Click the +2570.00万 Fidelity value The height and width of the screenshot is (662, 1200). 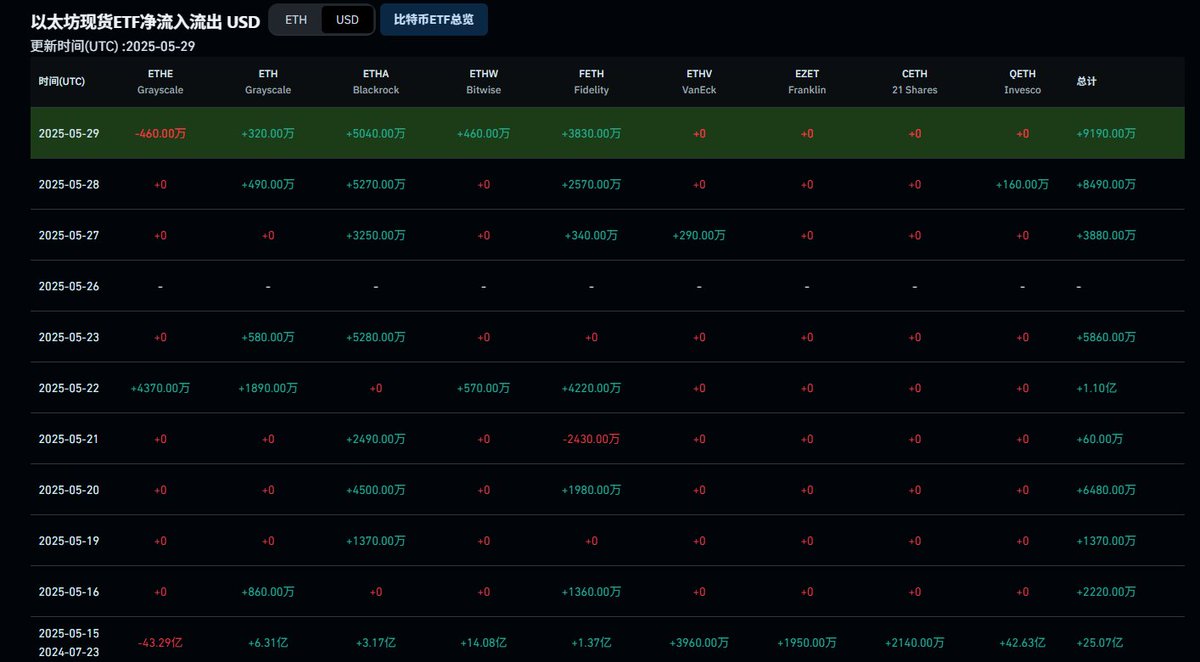click(591, 184)
